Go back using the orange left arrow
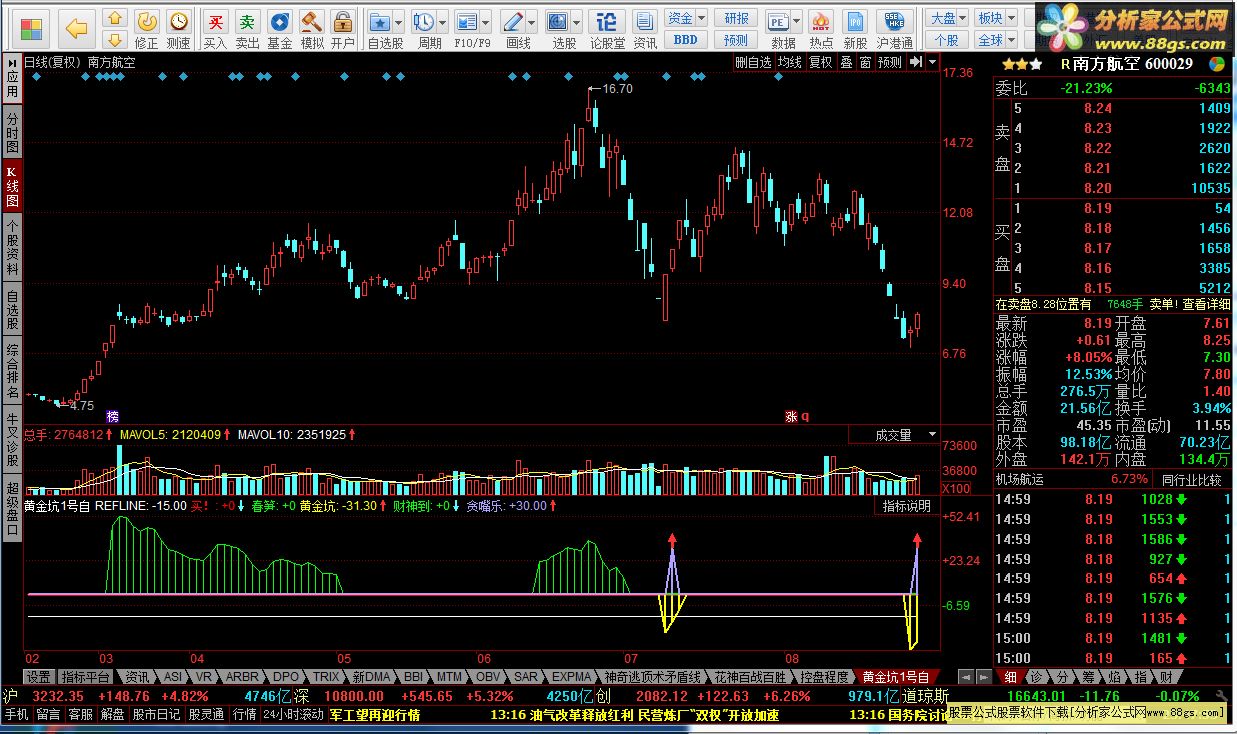 pos(77,29)
